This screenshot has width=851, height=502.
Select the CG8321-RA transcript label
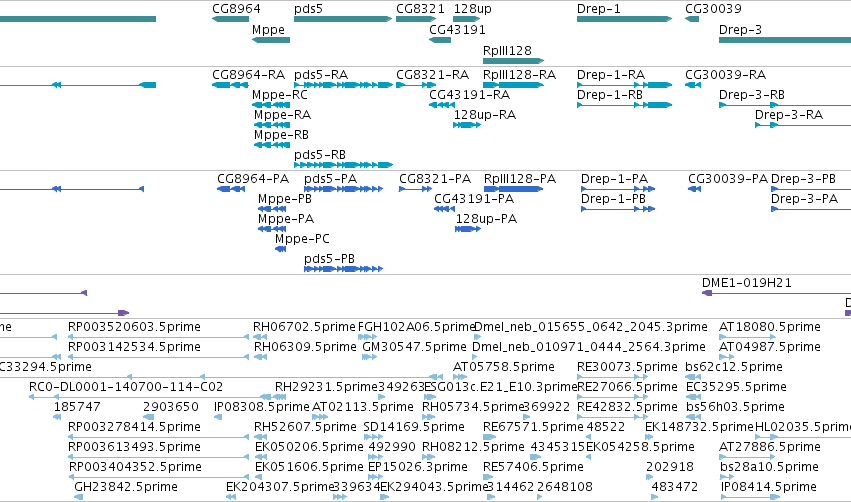433,74
